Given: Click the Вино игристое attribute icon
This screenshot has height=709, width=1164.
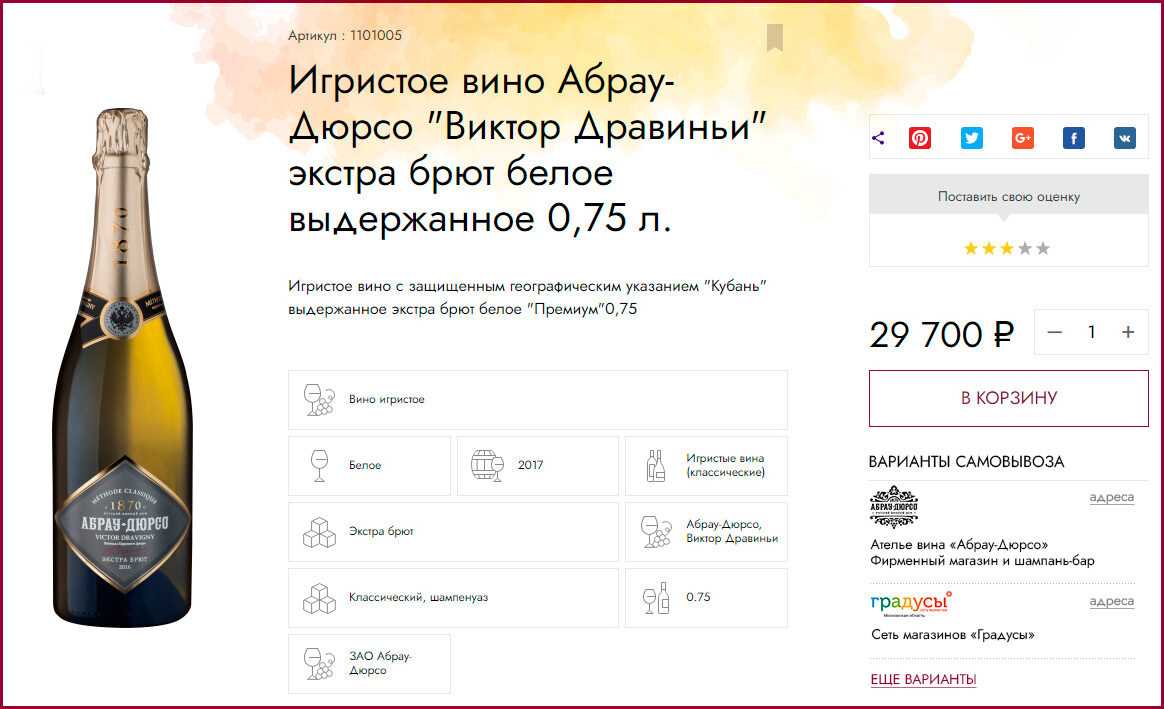Looking at the screenshot, I should tap(318, 400).
